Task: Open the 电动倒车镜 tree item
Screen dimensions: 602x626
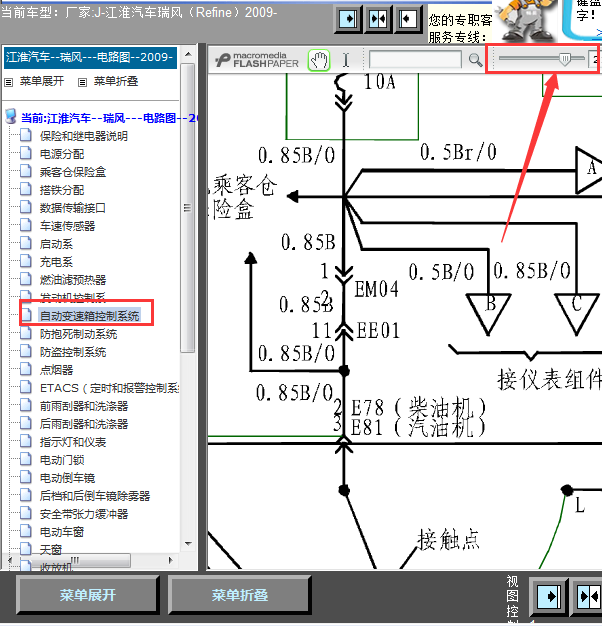Action: 67,478
